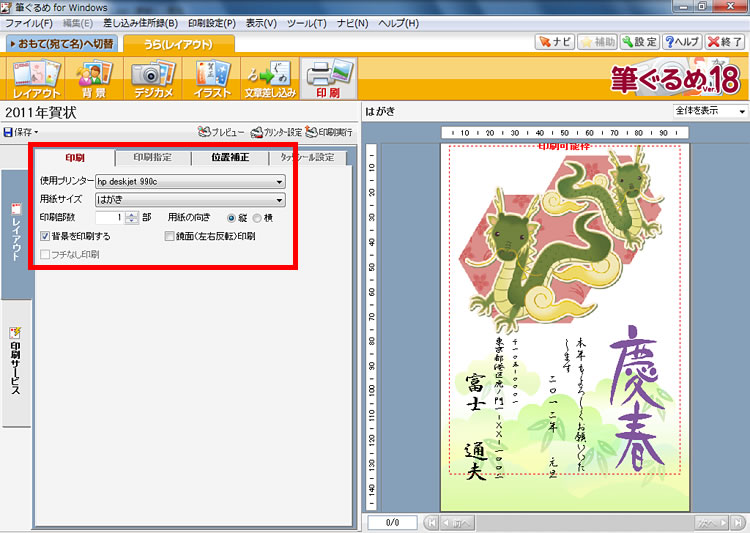This screenshot has height=533, width=750.
Task: Go to first page navigation button
Action: 431,522
